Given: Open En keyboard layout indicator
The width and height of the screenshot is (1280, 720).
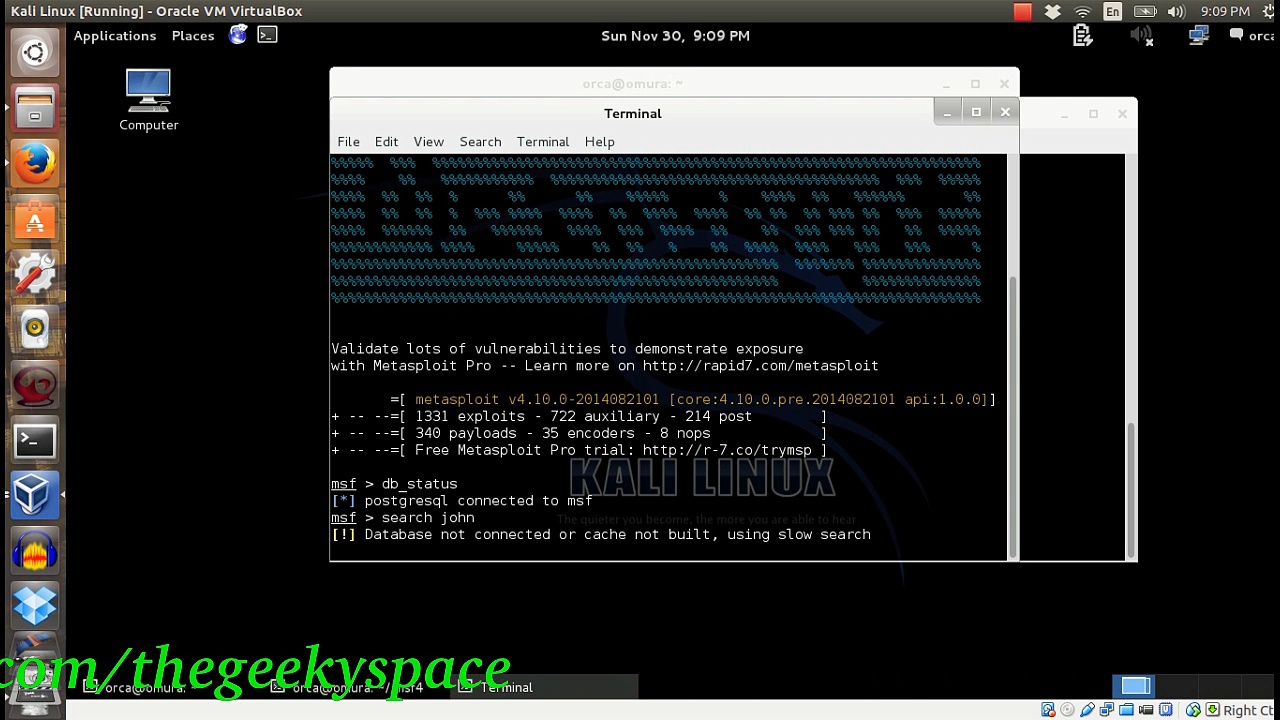Looking at the screenshot, I should pyautogui.click(x=1113, y=11).
